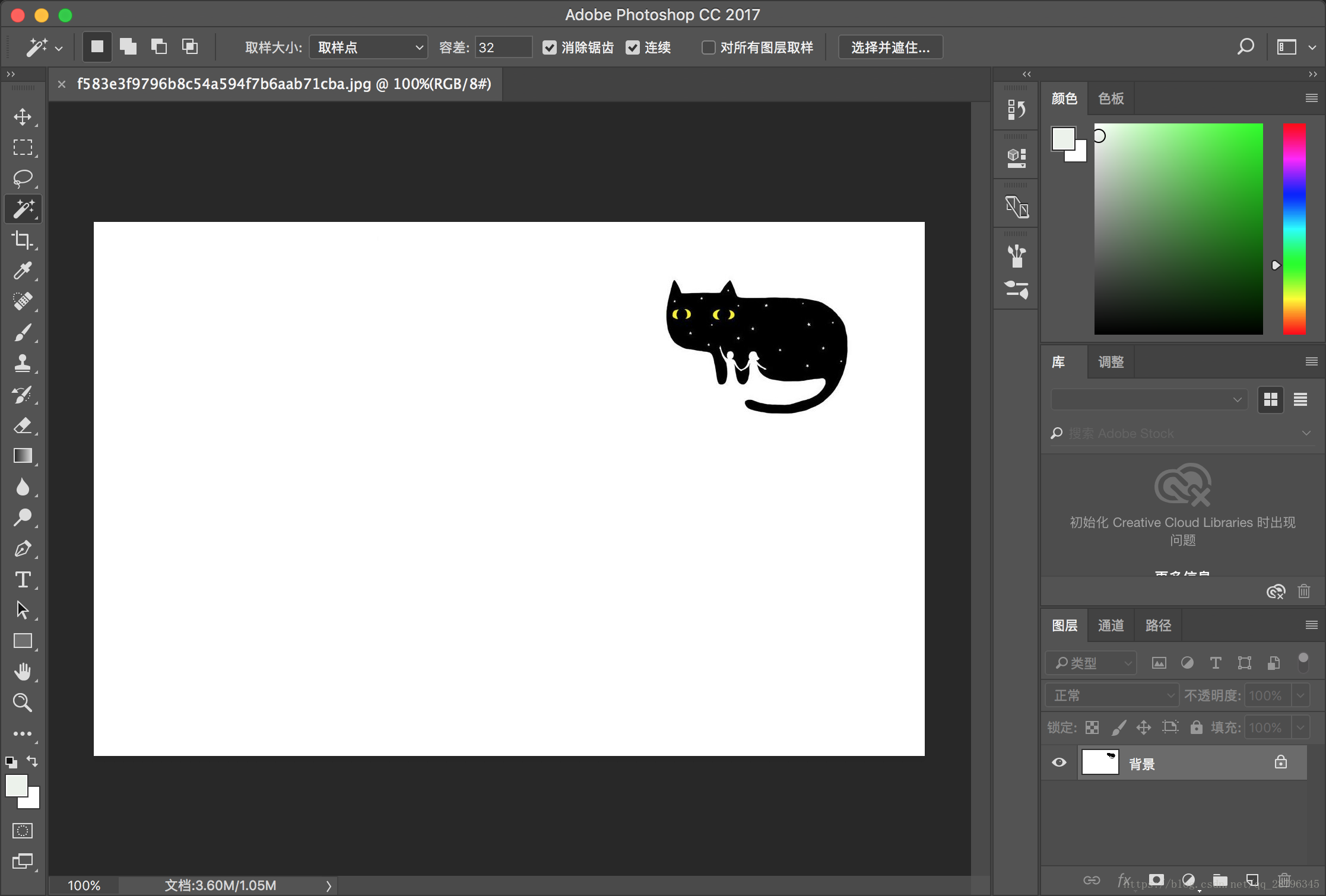Viewport: 1326px width, 896px height.
Task: Add a layer mask button
Action: coord(1156,879)
